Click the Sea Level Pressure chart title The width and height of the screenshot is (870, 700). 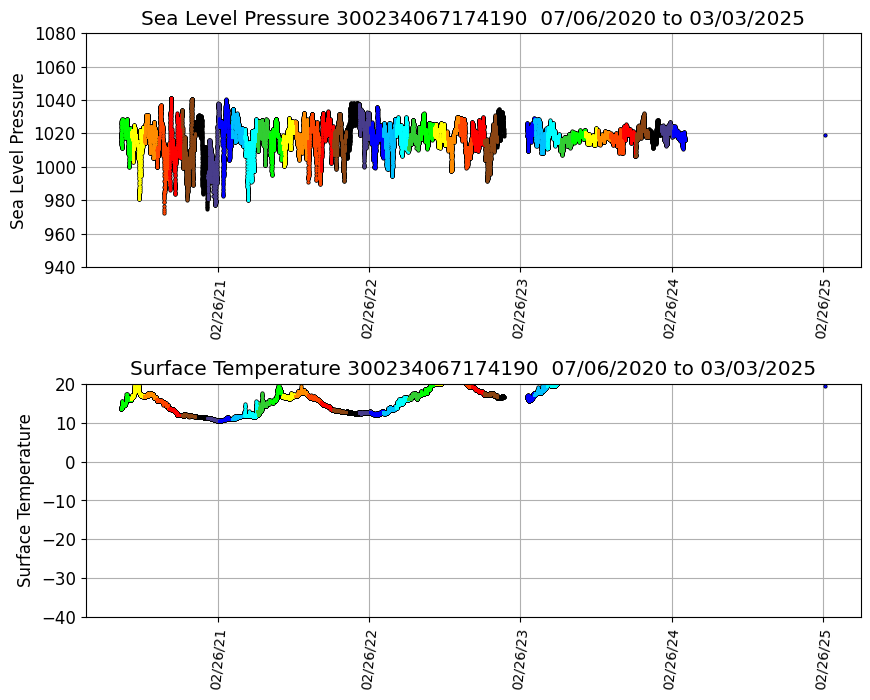coord(472,19)
